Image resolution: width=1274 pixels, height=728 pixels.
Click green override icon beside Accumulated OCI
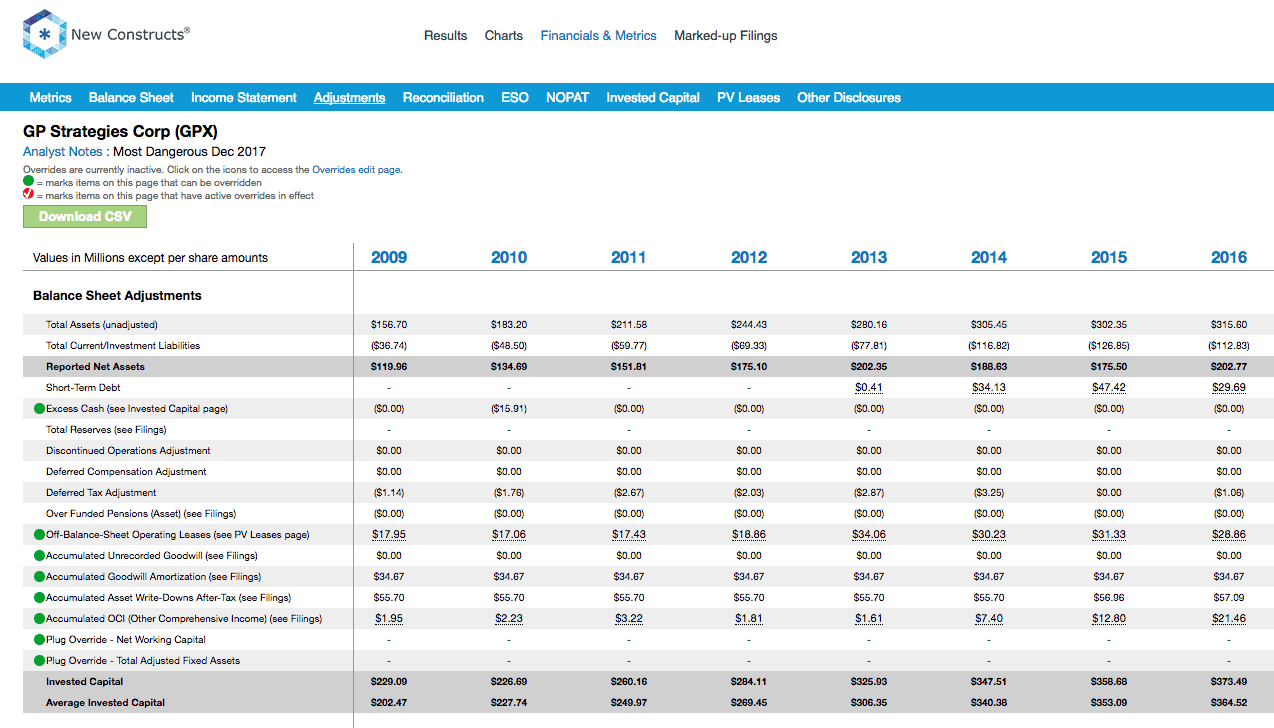tap(40, 619)
